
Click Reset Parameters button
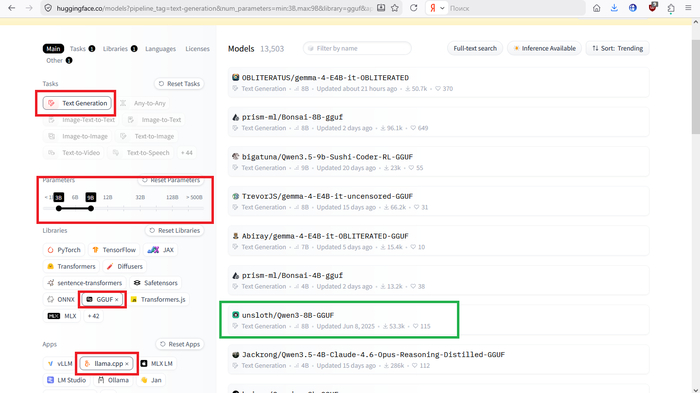171,180
